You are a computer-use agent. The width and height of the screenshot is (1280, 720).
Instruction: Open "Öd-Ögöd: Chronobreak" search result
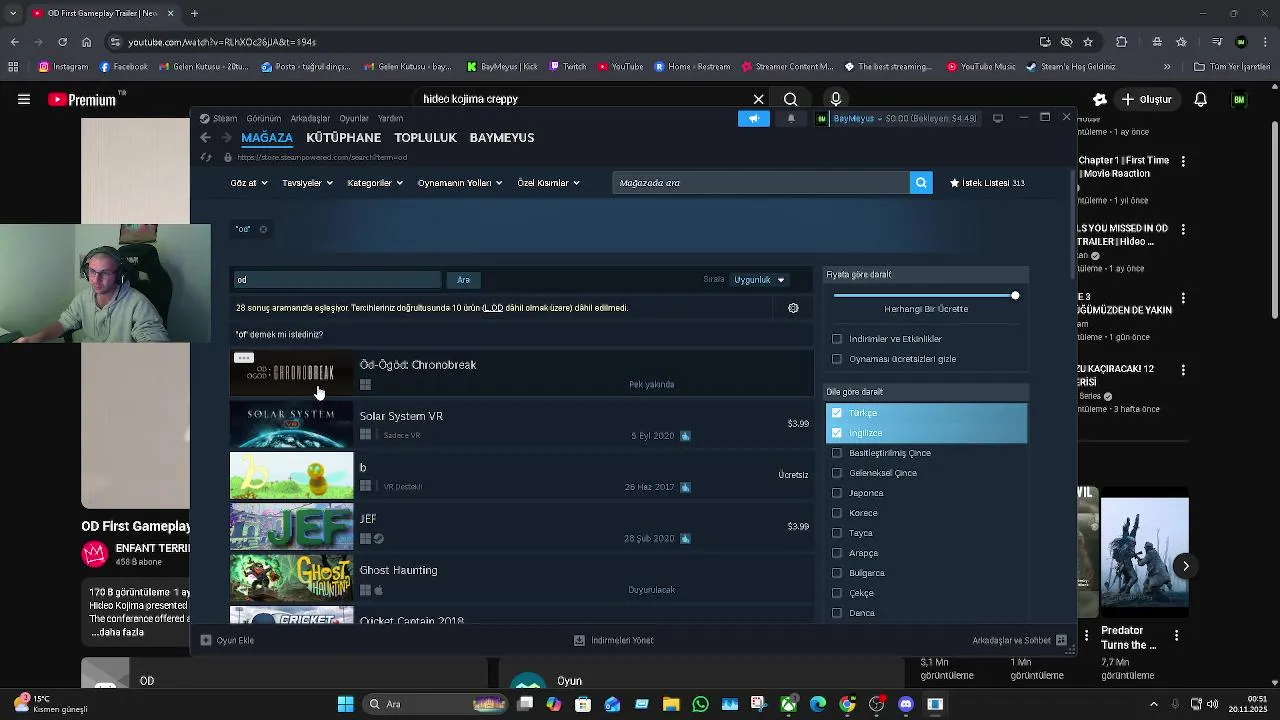521,374
